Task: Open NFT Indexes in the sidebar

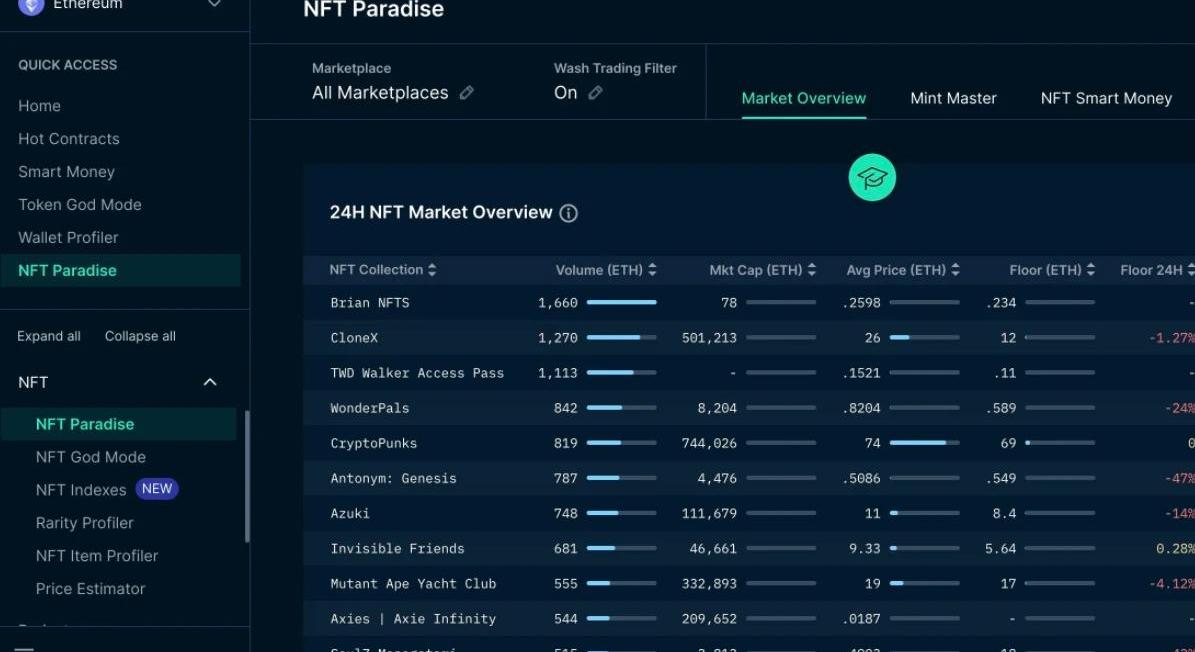Action: (x=81, y=490)
